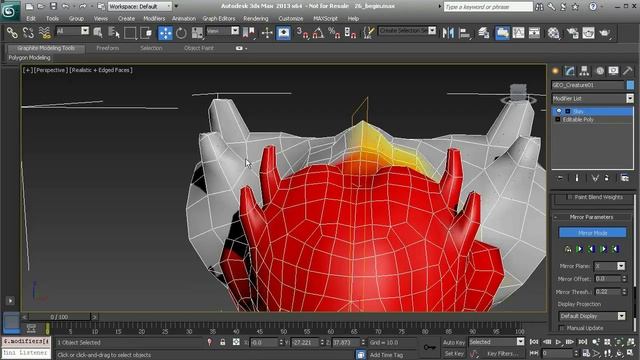Toggle Window/Crossing selection mode

click(x=146, y=33)
